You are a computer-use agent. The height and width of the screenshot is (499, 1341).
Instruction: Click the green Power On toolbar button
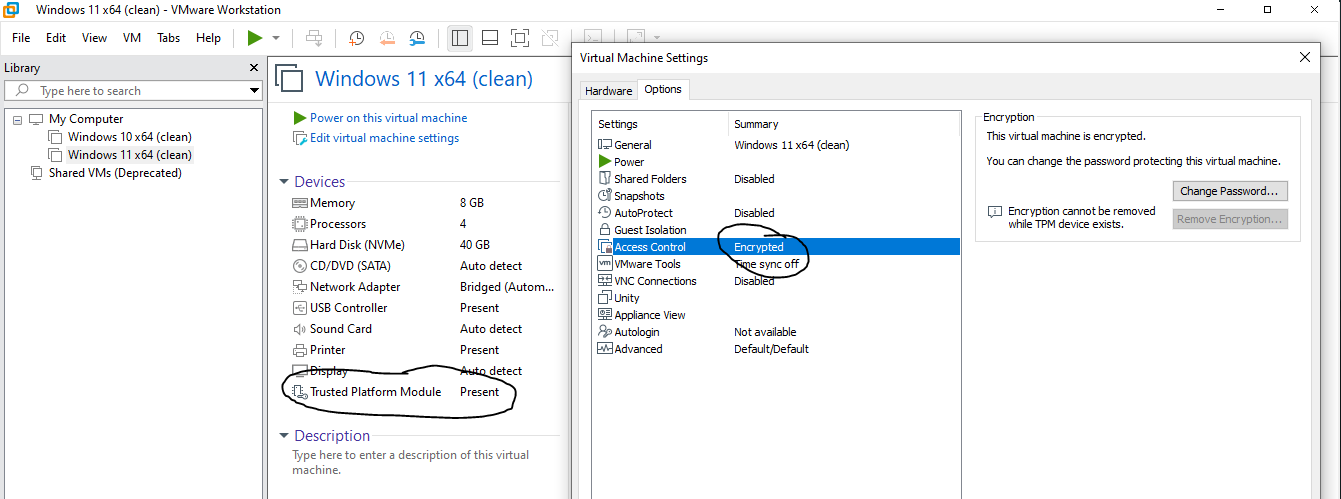click(x=255, y=38)
